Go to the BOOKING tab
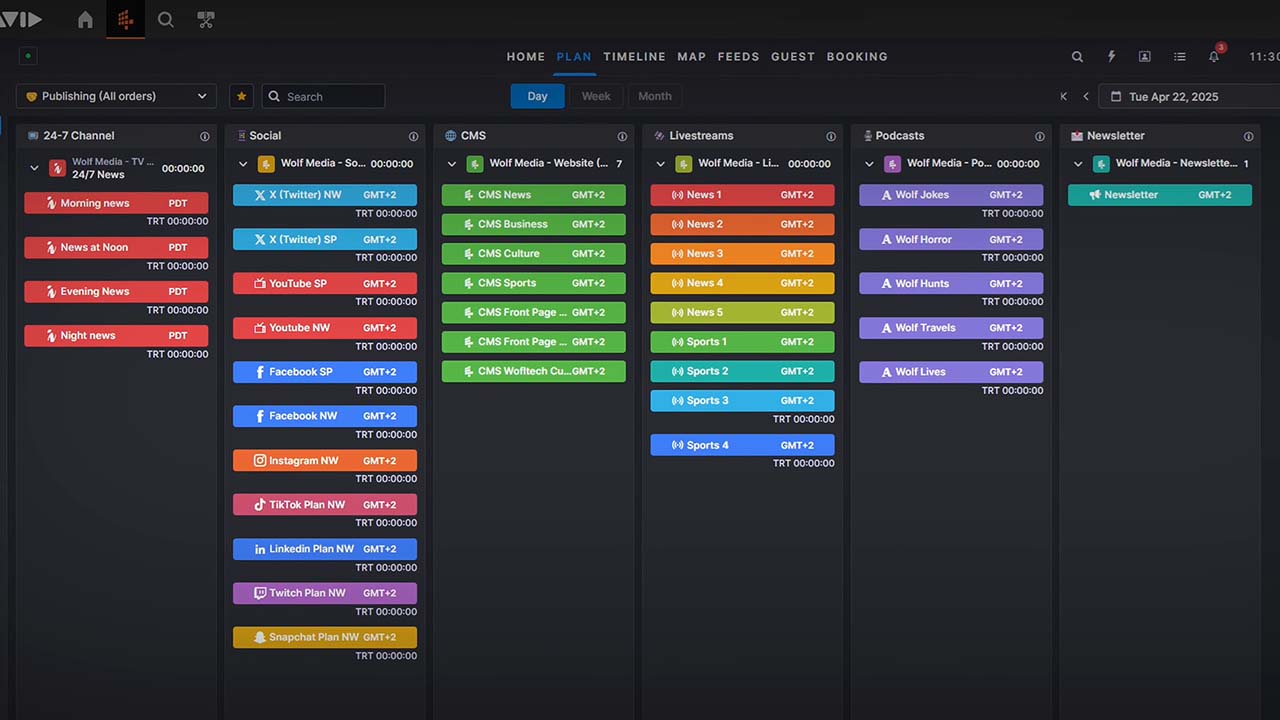Image resolution: width=1280 pixels, height=720 pixels. tap(857, 57)
